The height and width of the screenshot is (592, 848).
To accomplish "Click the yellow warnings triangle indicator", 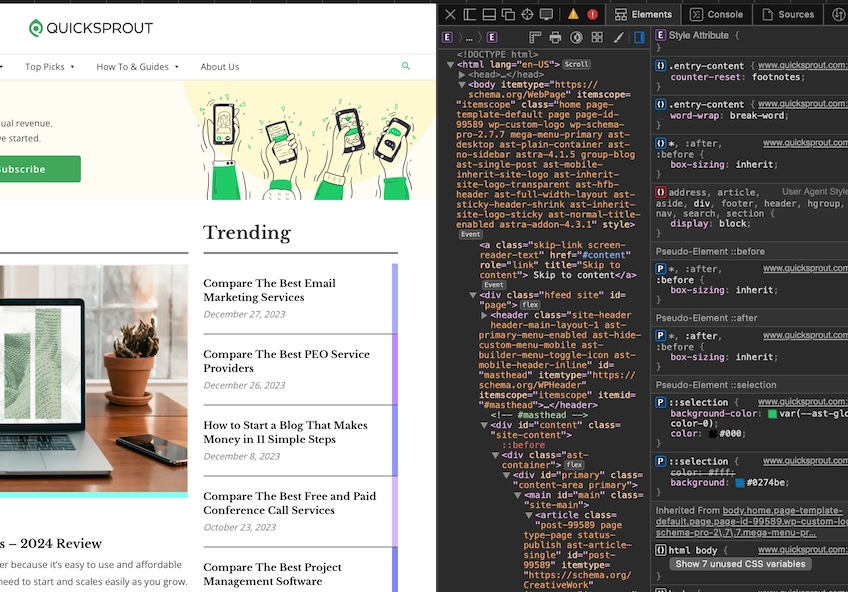I will (x=573, y=15).
